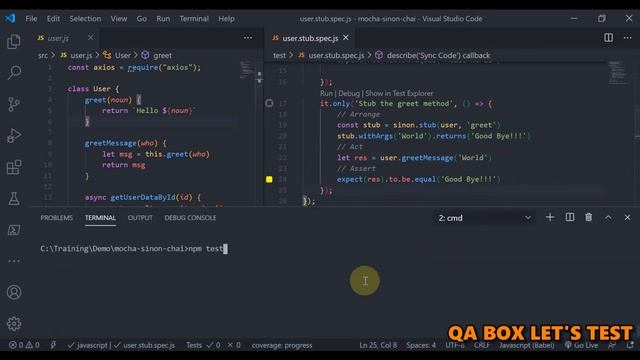Open the Manage gear icon
This screenshot has height=360, width=640.
[14, 324]
